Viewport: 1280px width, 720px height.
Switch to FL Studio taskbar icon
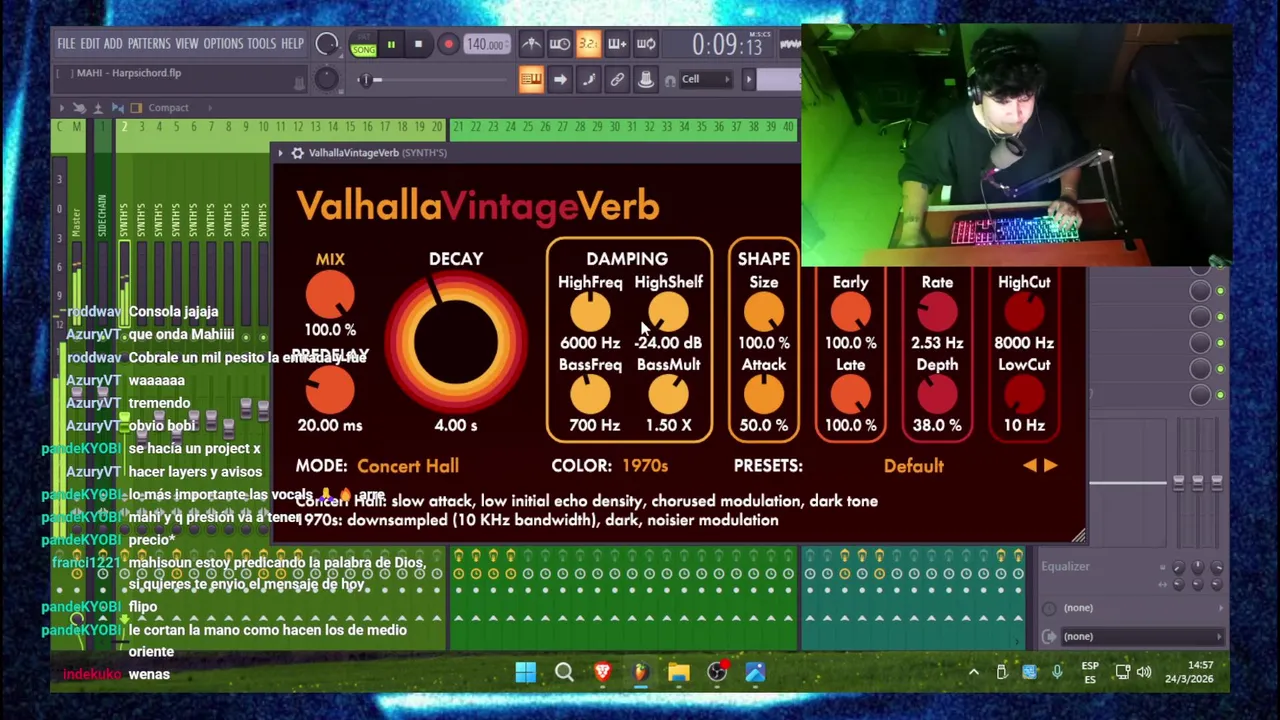click(x=640, y=673)
